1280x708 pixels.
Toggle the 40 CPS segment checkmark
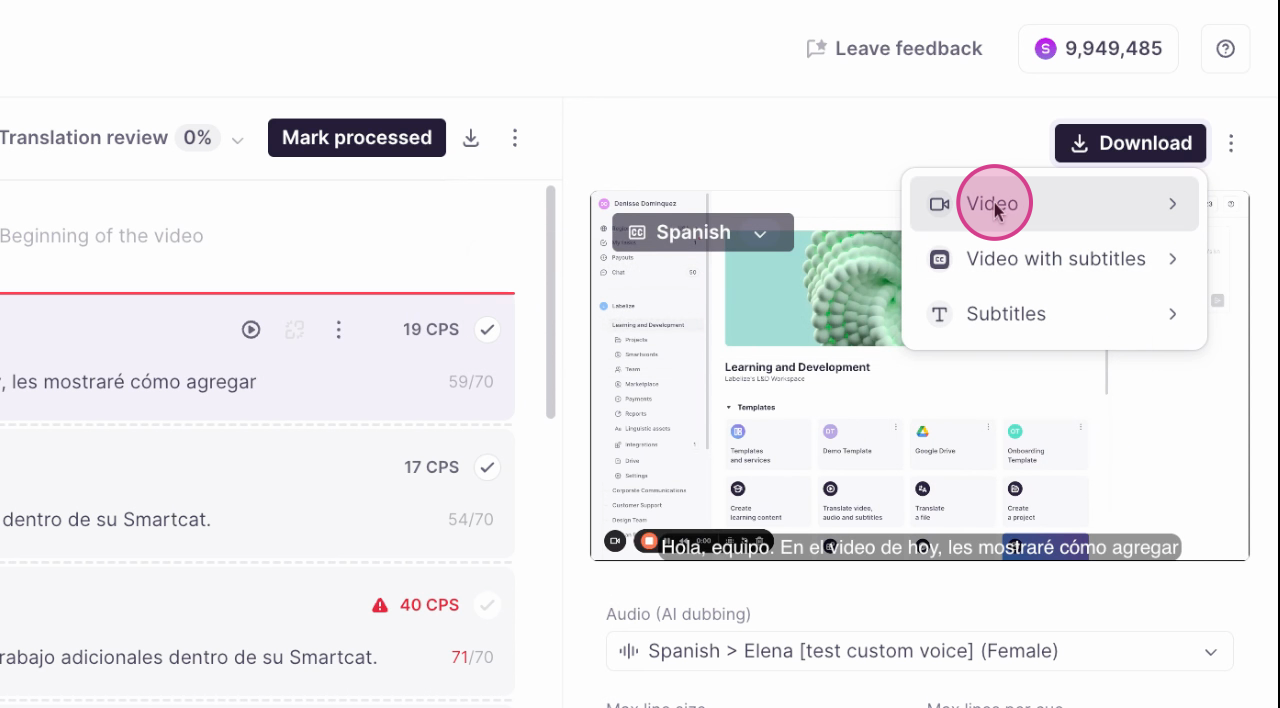pyautogui.click(x=487, y=605)
